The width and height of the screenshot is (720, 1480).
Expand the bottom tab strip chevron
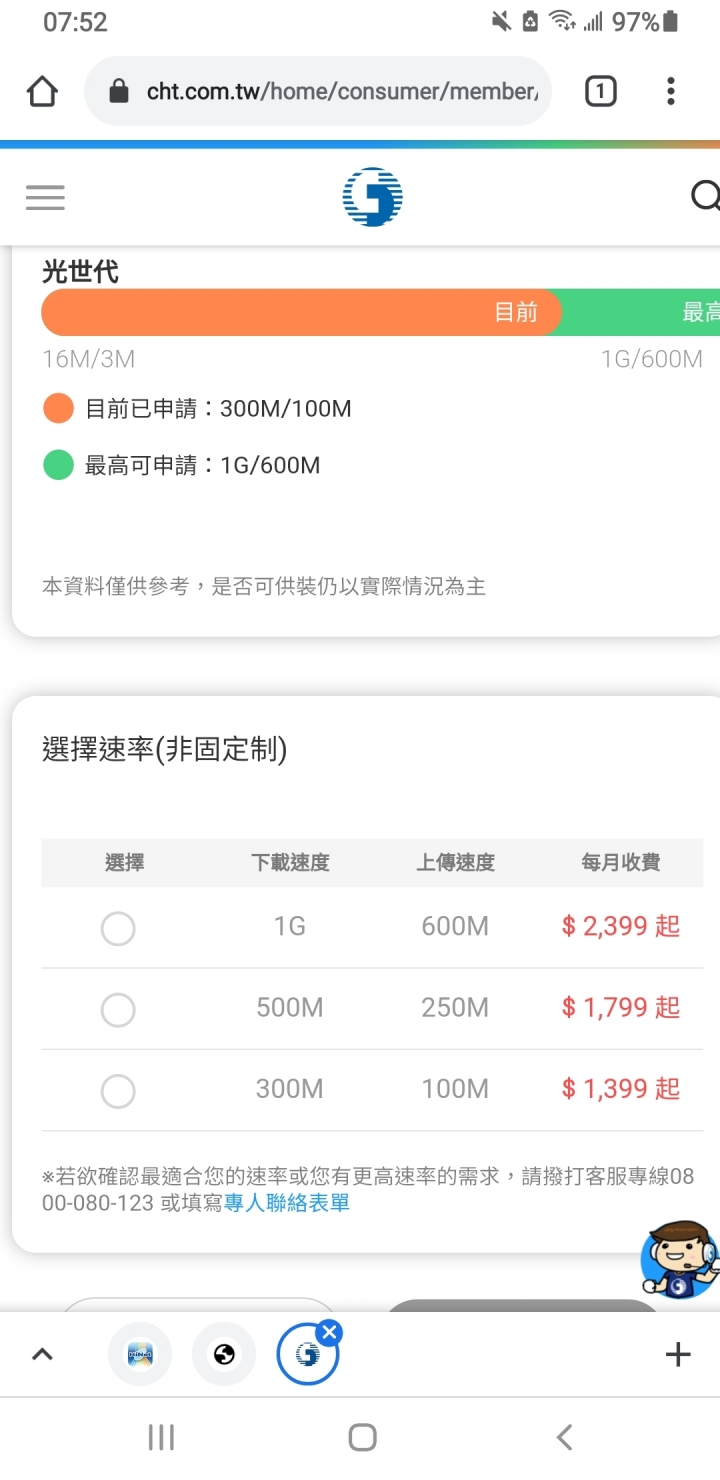tap(42, 1355)
